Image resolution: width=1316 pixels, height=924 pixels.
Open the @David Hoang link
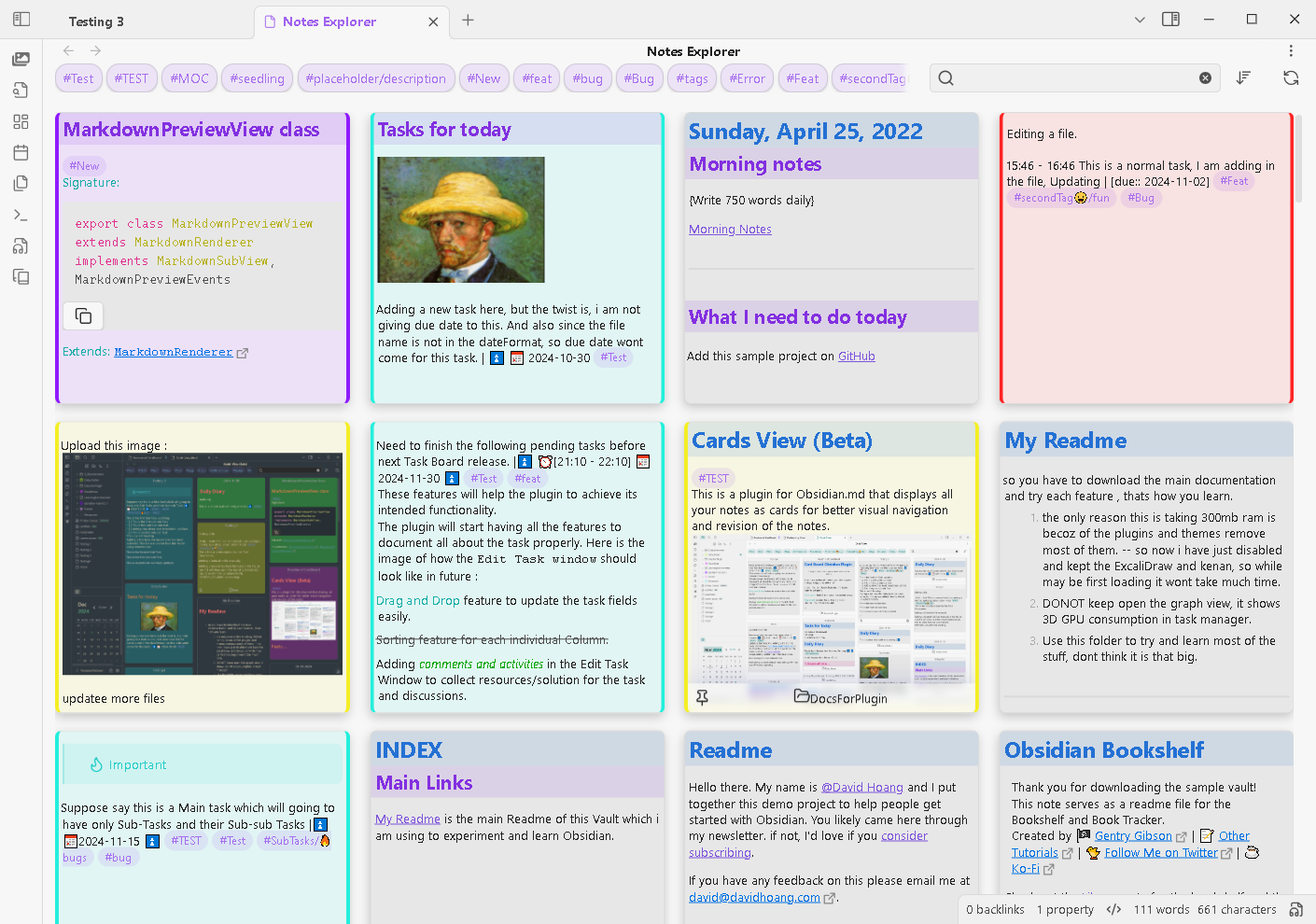click(862, 788)
